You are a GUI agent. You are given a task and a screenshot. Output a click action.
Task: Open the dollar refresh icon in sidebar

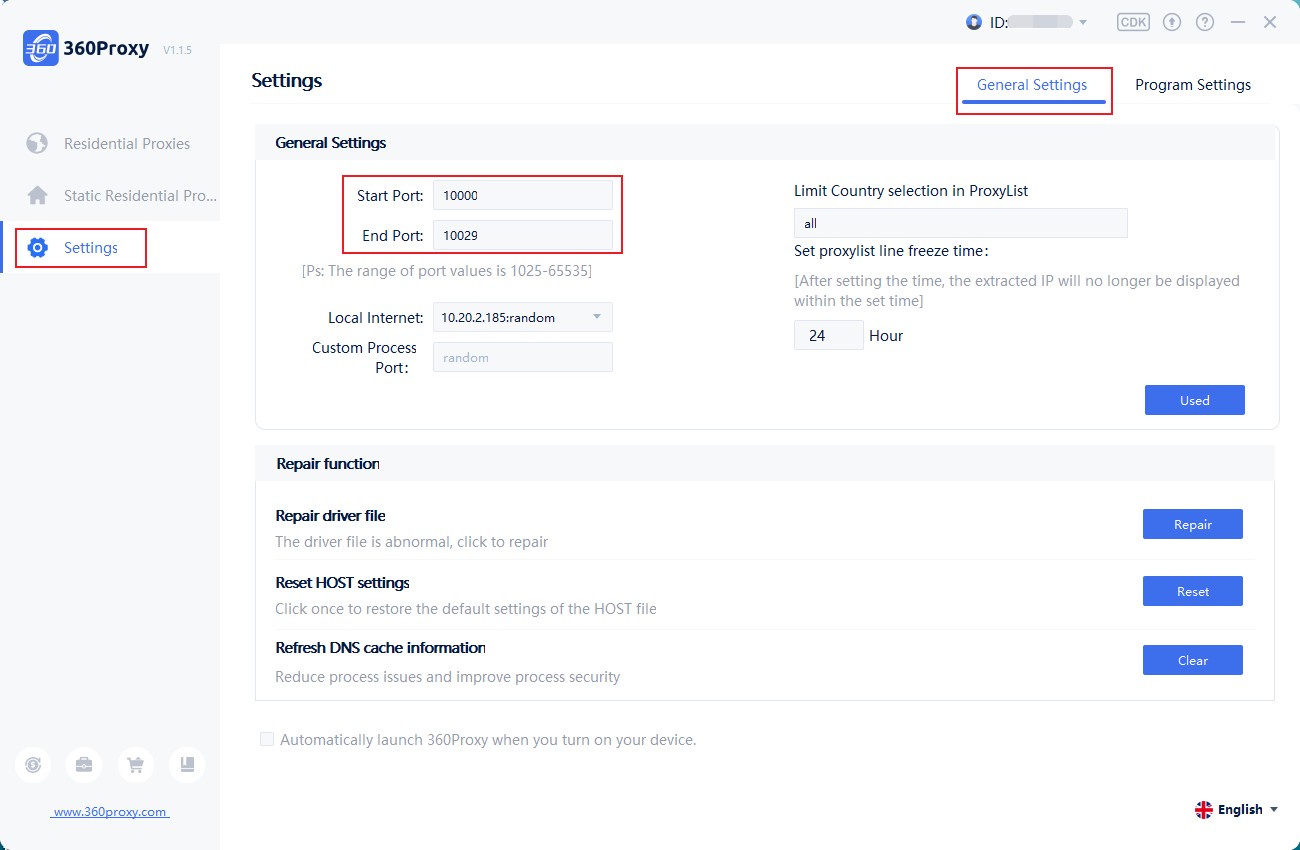coord(33,765)
